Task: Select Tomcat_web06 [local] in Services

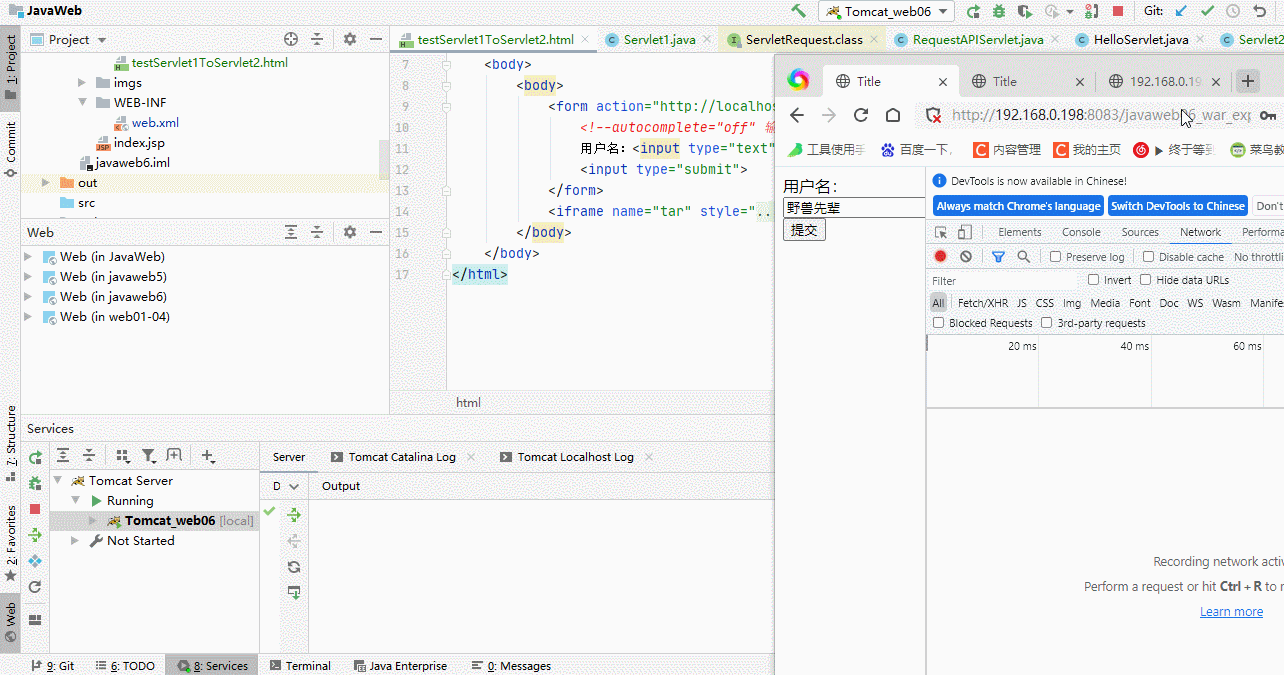Action: point(180,521)
